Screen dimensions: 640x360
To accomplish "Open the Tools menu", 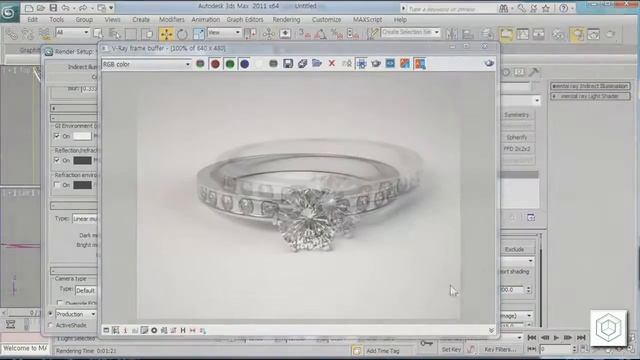I will [57, 20].
